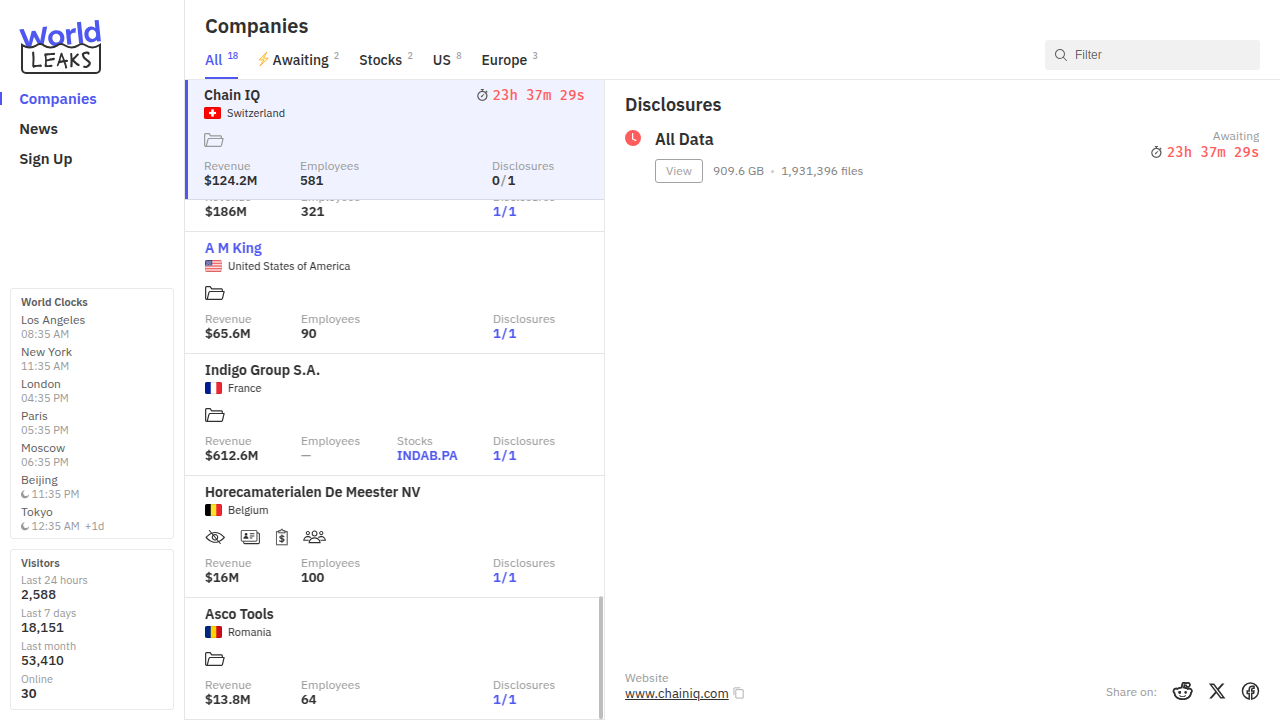Select Horecamaterialen De Meester NV company
This screenshot has height=720, width=1280.
click(313, 492)
